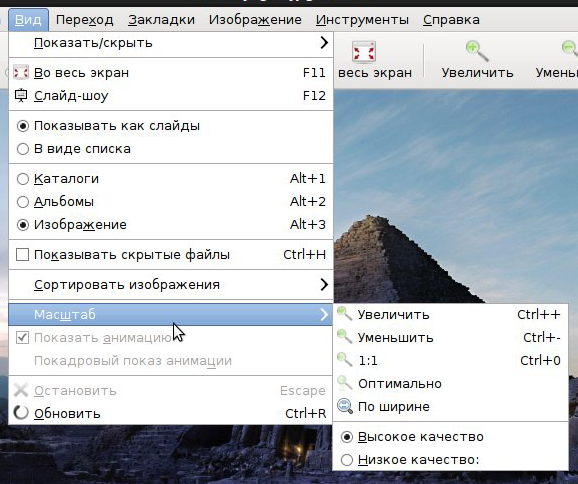Click the Ctrl+0 shortcut text
Screen dimensions: 578x484
540,360
